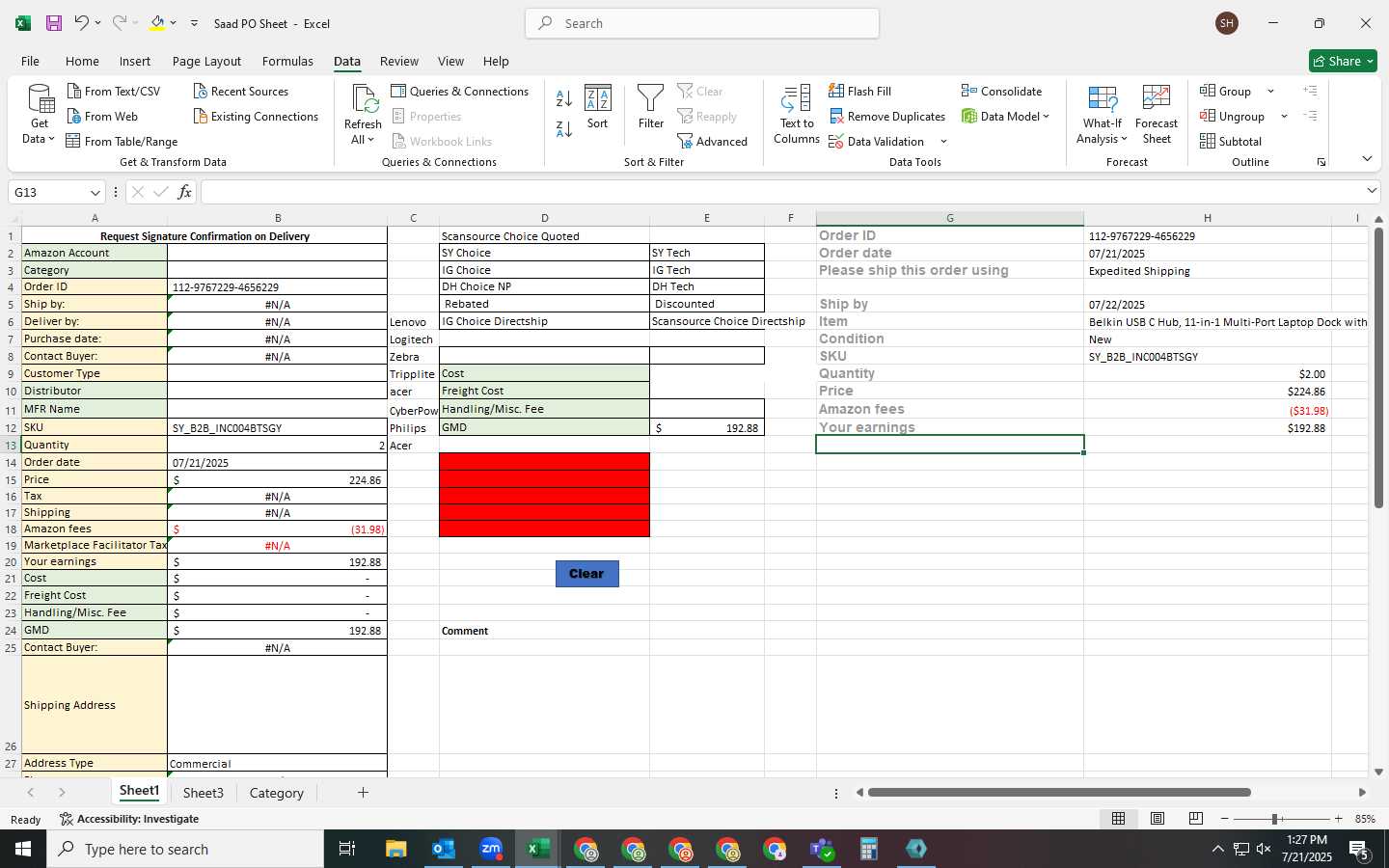Click the blue Clear button
1389x868 pixels.
pyautogui.click(x=586, y=573)
